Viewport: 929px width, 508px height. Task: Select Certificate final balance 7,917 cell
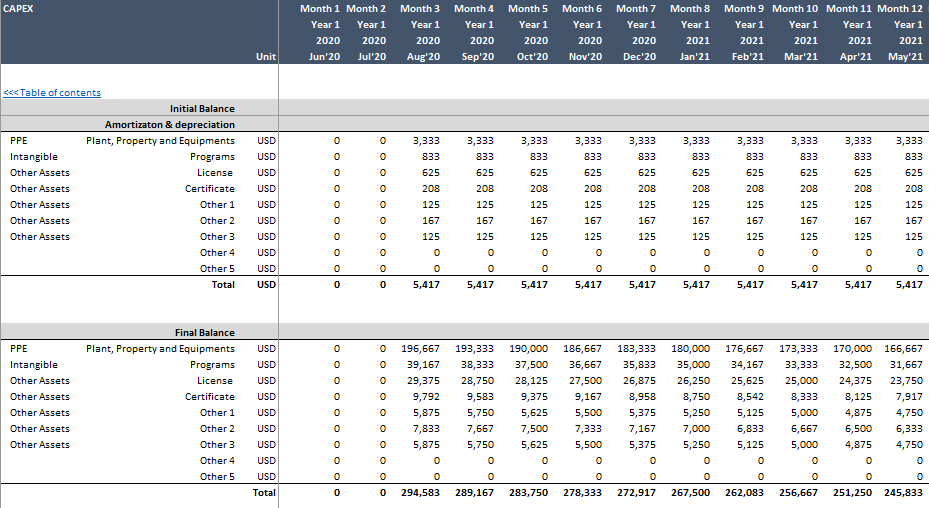pos(909,397)
